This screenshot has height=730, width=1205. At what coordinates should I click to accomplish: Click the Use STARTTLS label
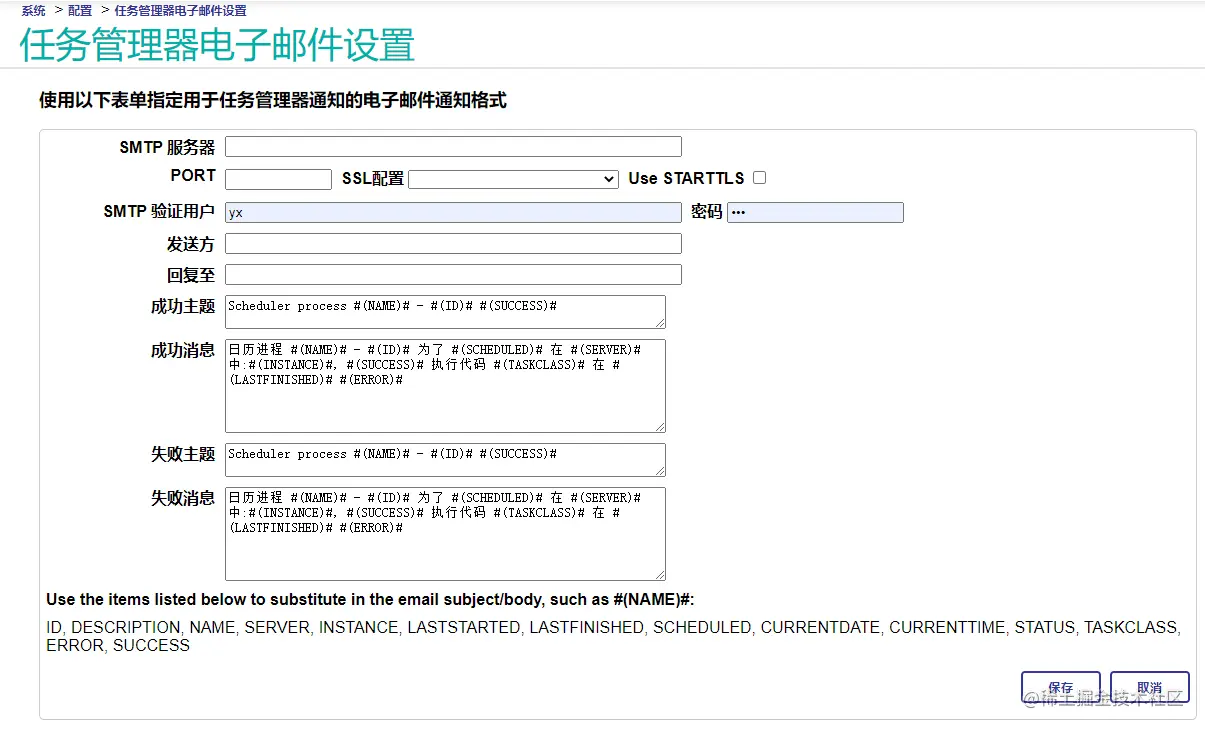pyautogui.click(x=686, y=179)
